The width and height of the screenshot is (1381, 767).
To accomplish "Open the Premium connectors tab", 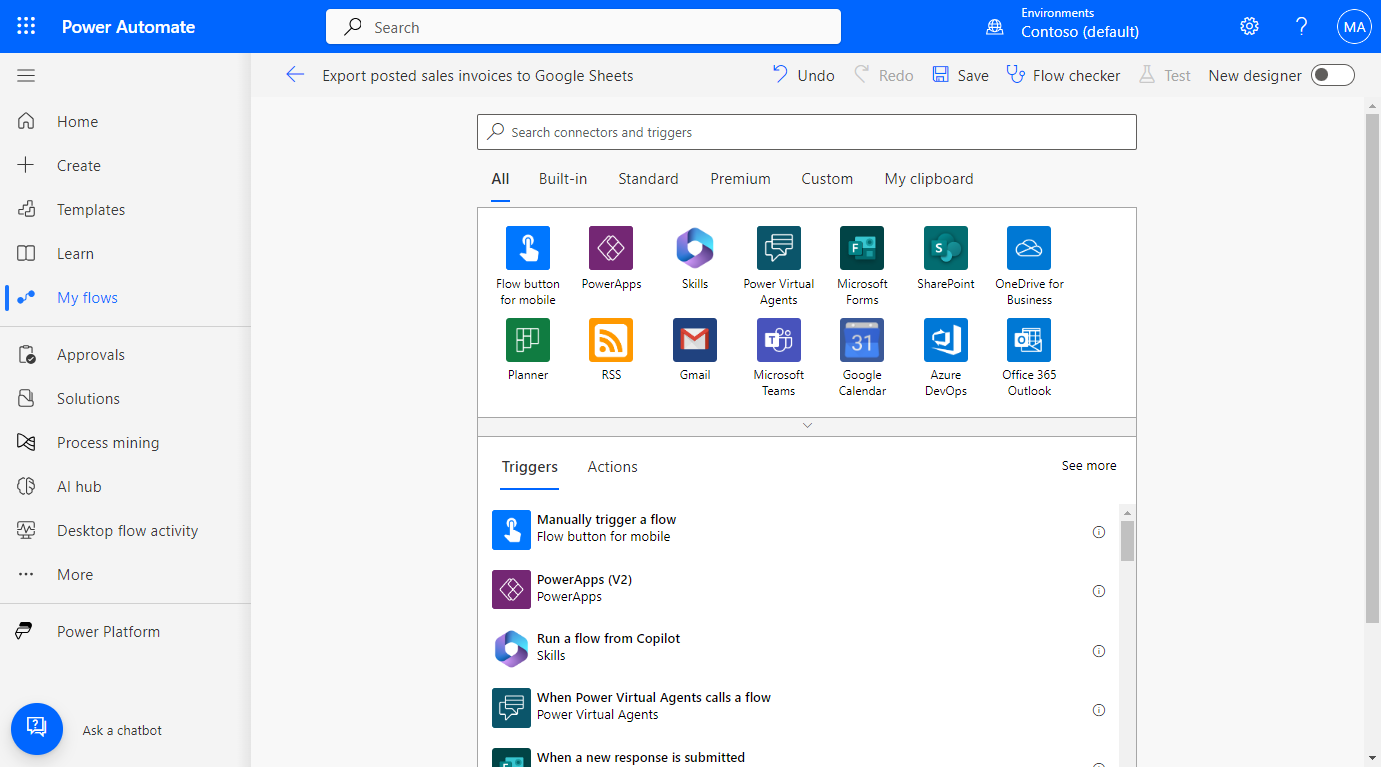I will pos(740,178).
